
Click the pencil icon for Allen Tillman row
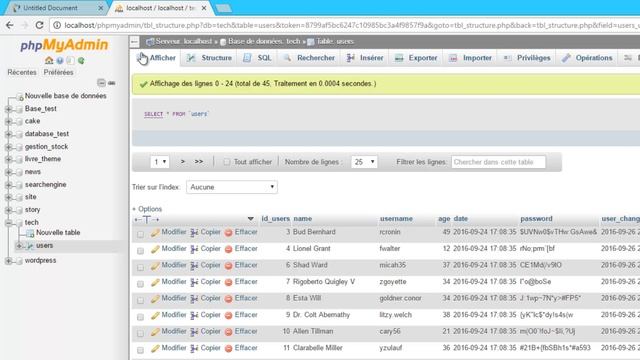[x=155, y=332]
